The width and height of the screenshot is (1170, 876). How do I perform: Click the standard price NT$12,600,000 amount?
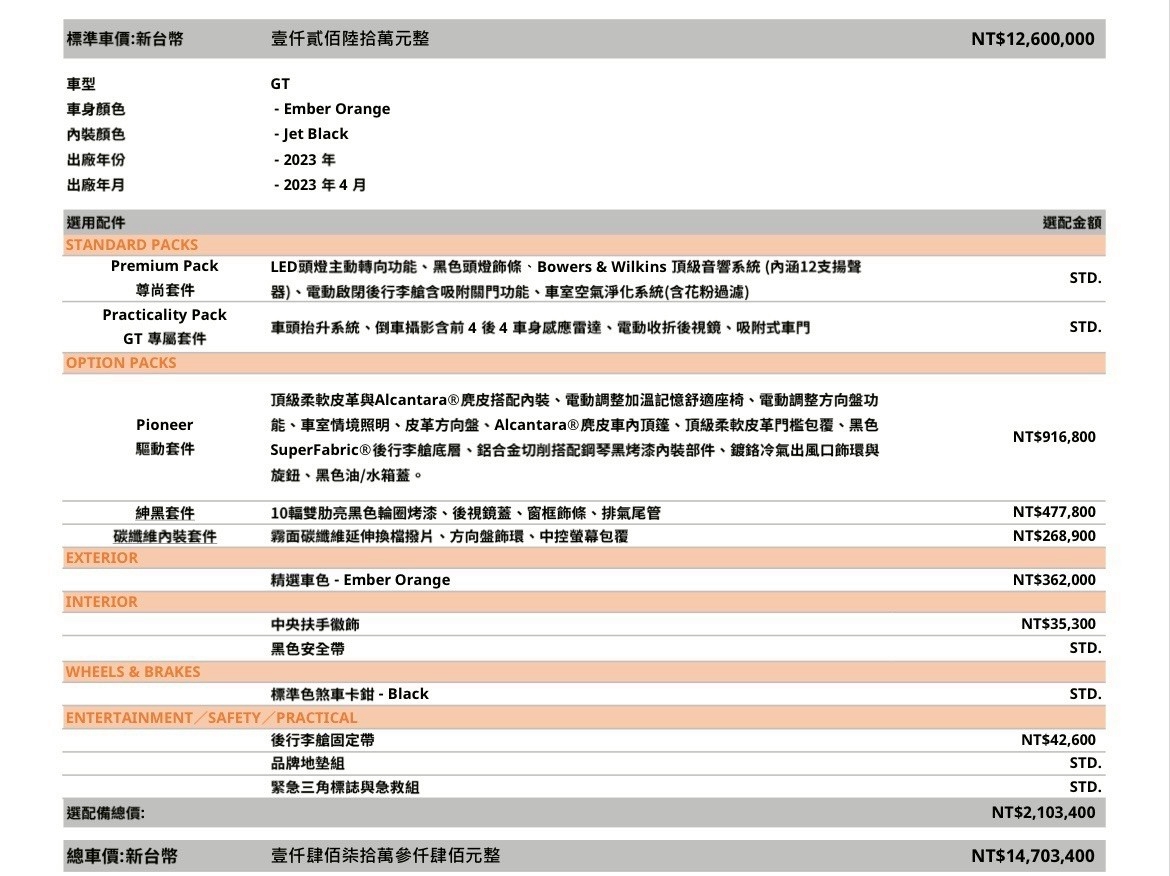coord(1032,39)
